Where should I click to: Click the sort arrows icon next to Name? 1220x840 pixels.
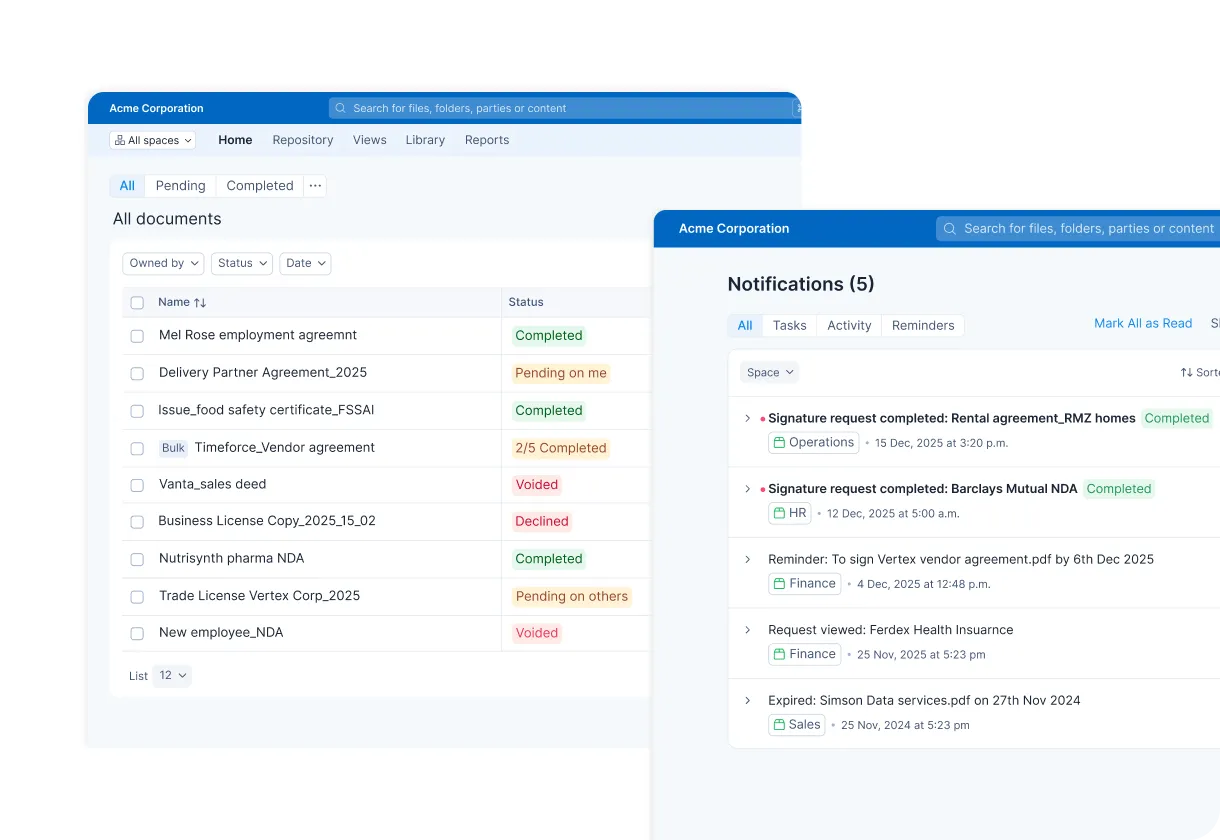click(x=200, y=302)
